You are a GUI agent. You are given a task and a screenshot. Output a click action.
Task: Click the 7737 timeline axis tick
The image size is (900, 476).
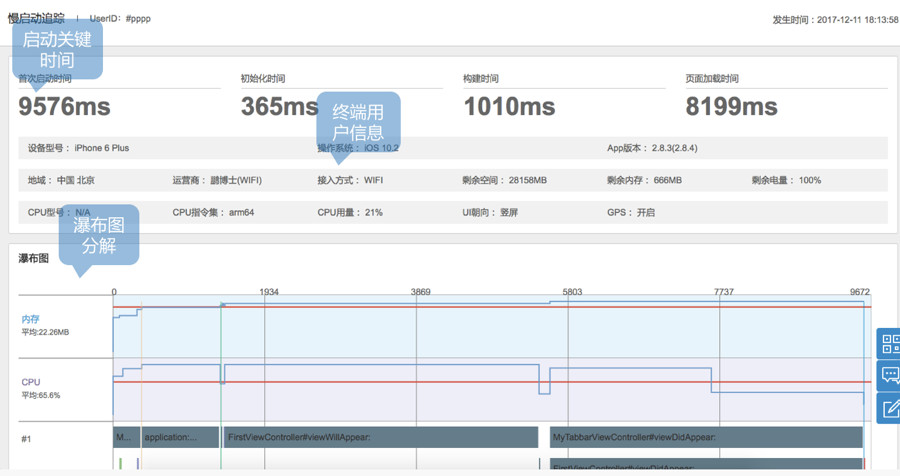pyautogui.click(x=723, y=292)
